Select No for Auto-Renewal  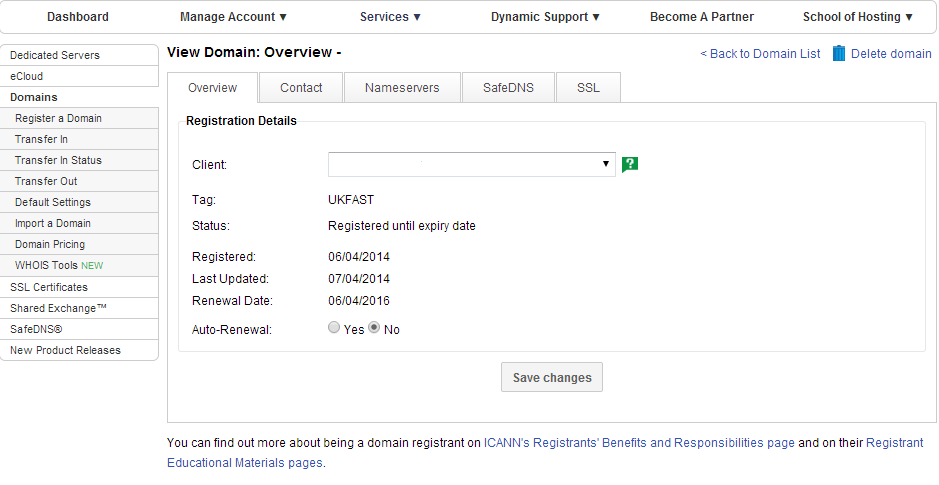click(374, 328)
